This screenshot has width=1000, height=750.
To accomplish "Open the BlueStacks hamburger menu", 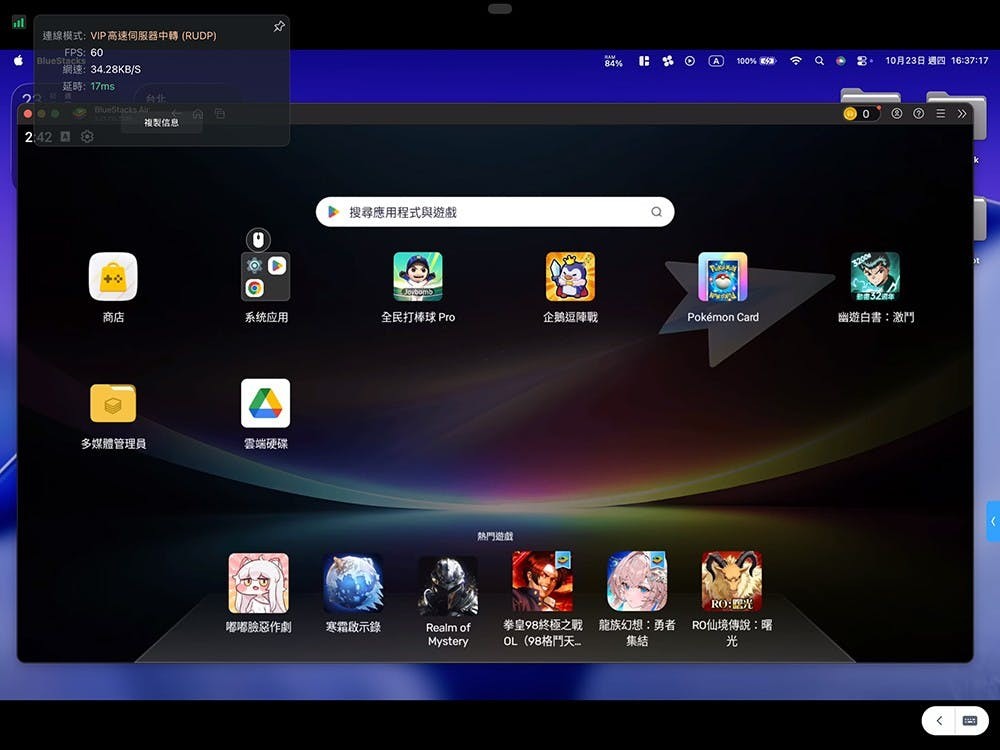I will click(940, 114).
